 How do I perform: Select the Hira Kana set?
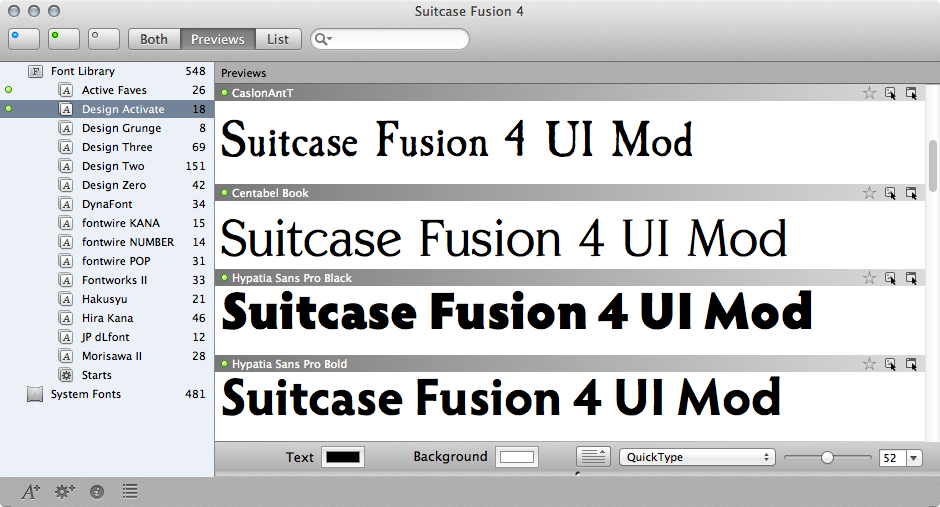pyautogui.click(x=107, y=318)
